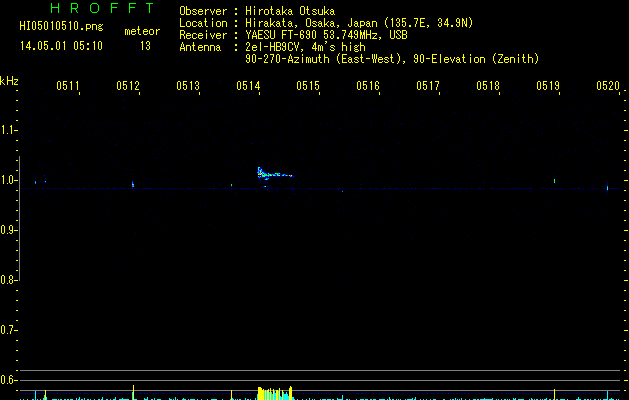Click time marker 0514
Viewport: 629px width, 400px height.
point(248,86)
